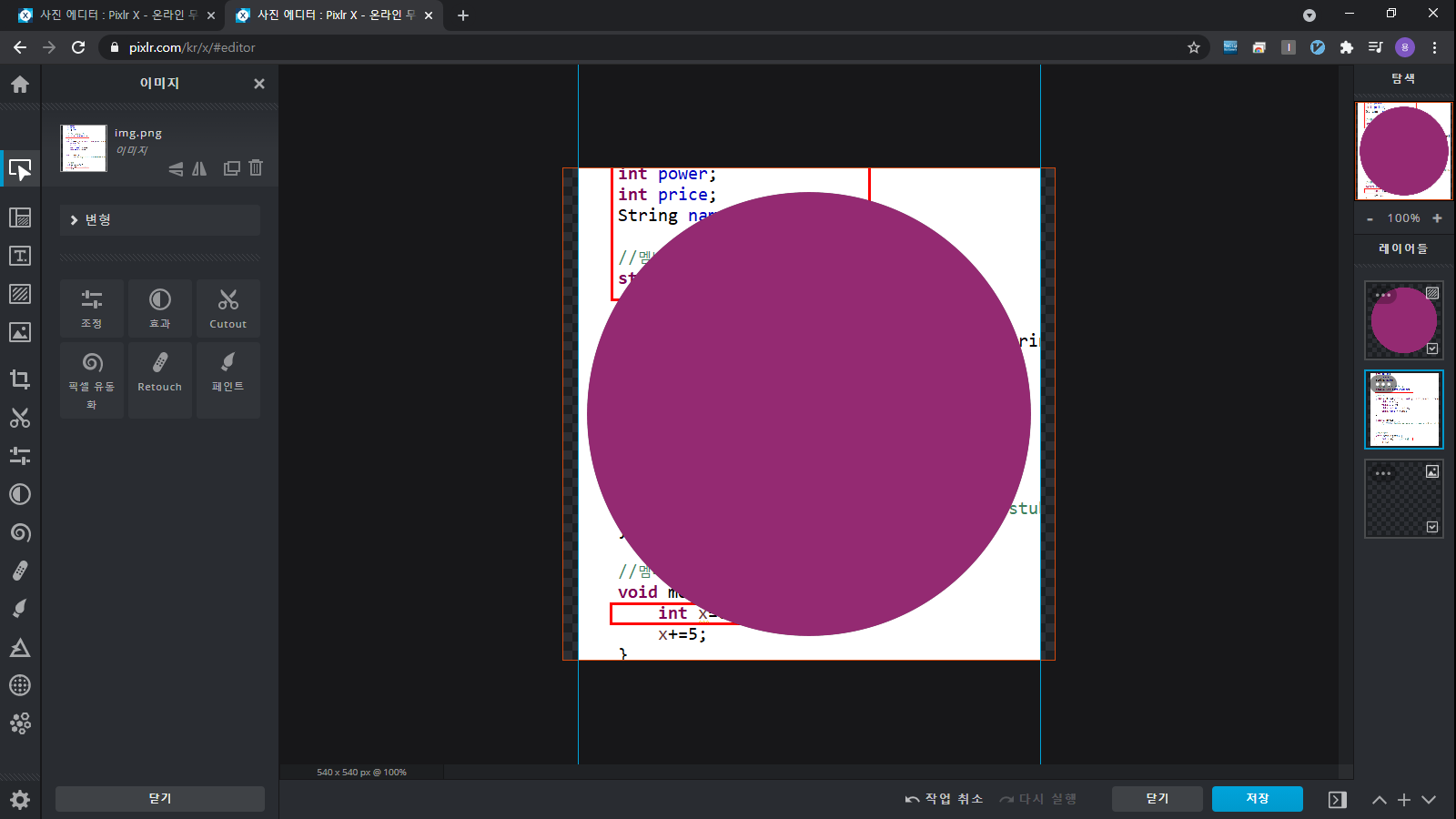Open Chrome three-dot menu
This screenshot has width=1456, height=819.
1435,47
